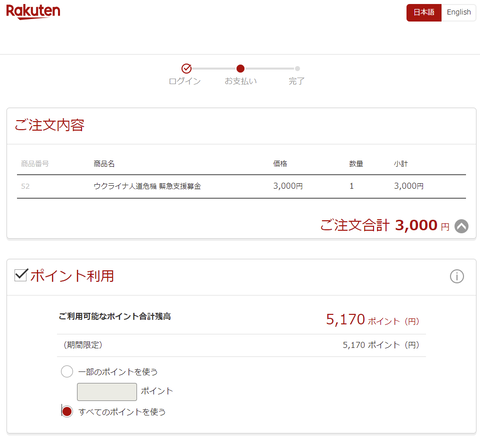Click product name ウクライナ人道危機 row text
This screenshot has height=436, width=480.
(147, 186)
